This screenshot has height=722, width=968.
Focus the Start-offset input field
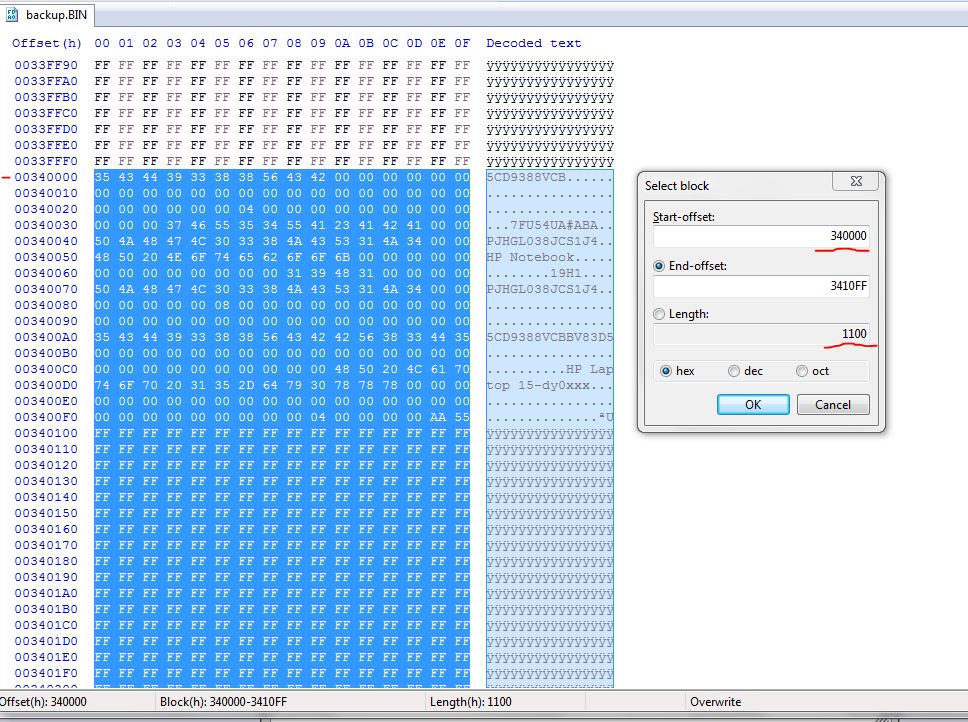pyautogui.click(x=761, y=236)
